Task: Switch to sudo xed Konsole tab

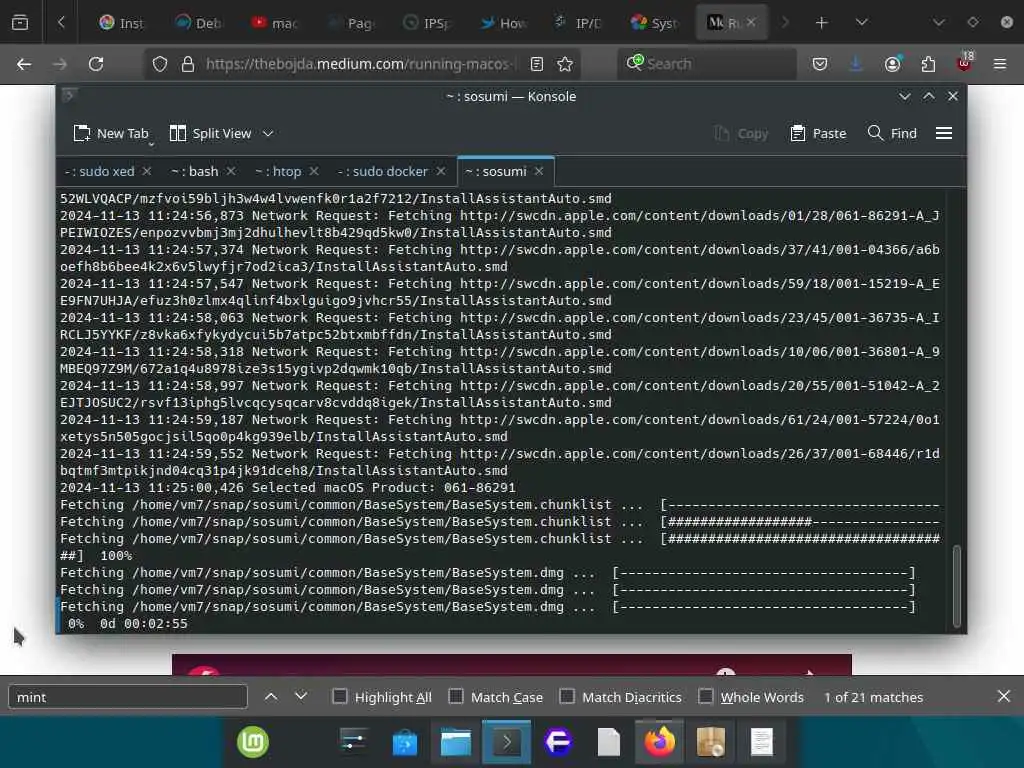Action: coord(99,171)
